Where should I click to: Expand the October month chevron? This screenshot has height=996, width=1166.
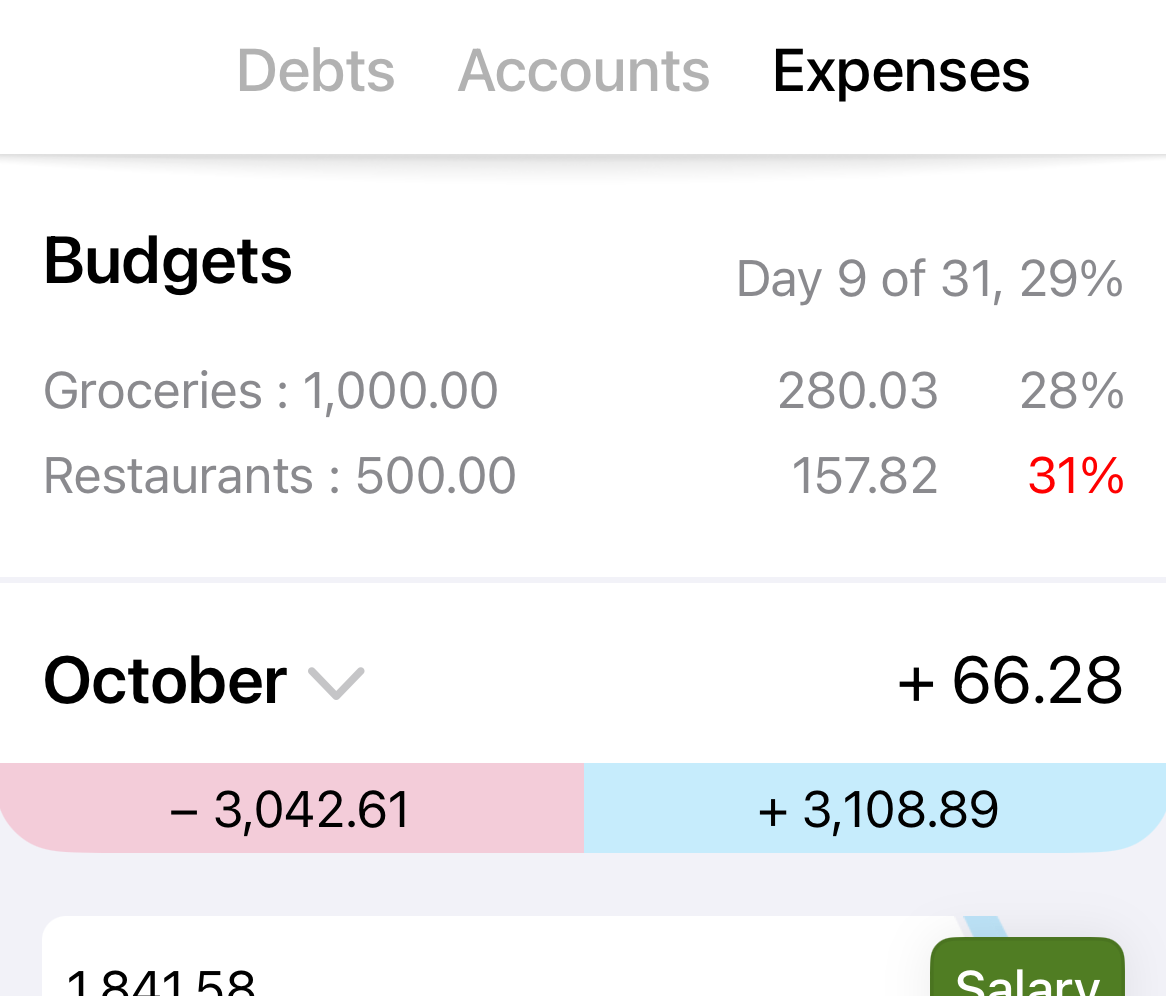(x=336, y=683)
